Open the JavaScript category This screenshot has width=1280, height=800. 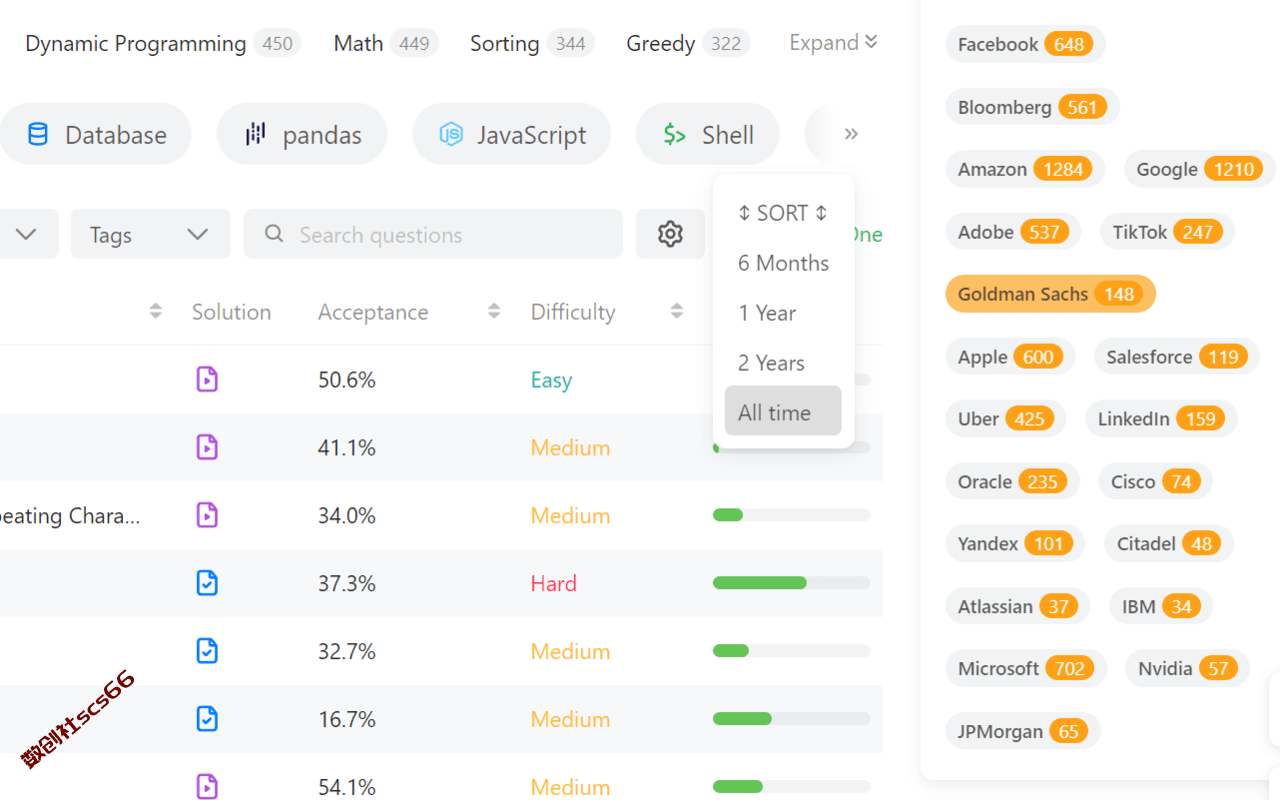coord(512,134)
